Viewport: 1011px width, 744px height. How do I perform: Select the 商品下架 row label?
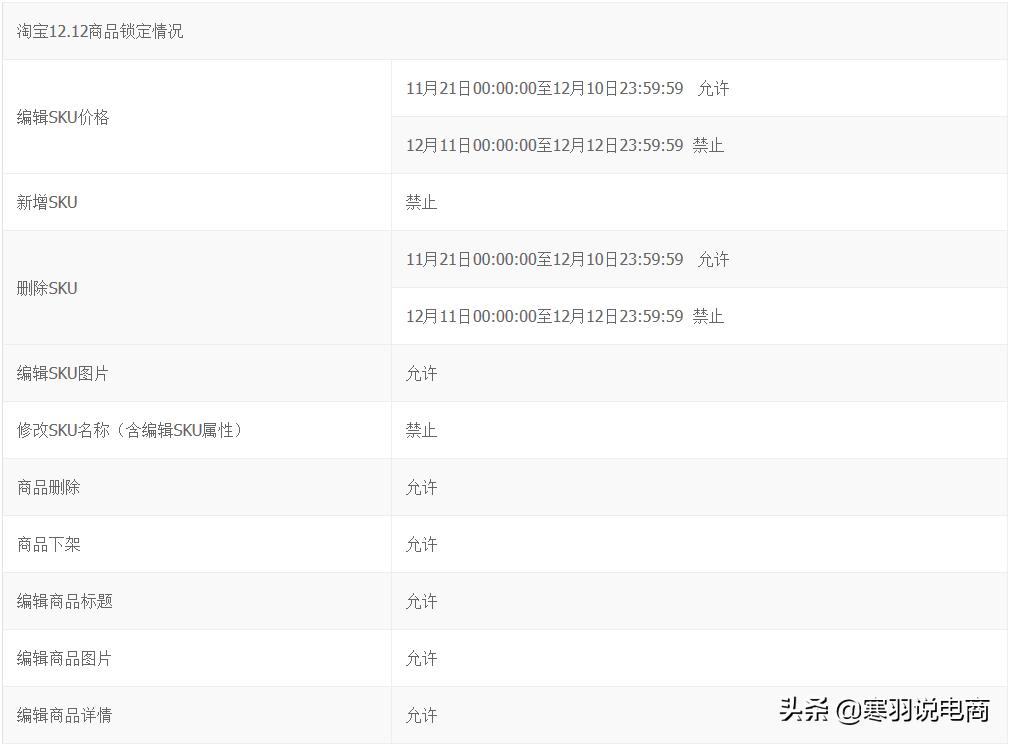48,544
